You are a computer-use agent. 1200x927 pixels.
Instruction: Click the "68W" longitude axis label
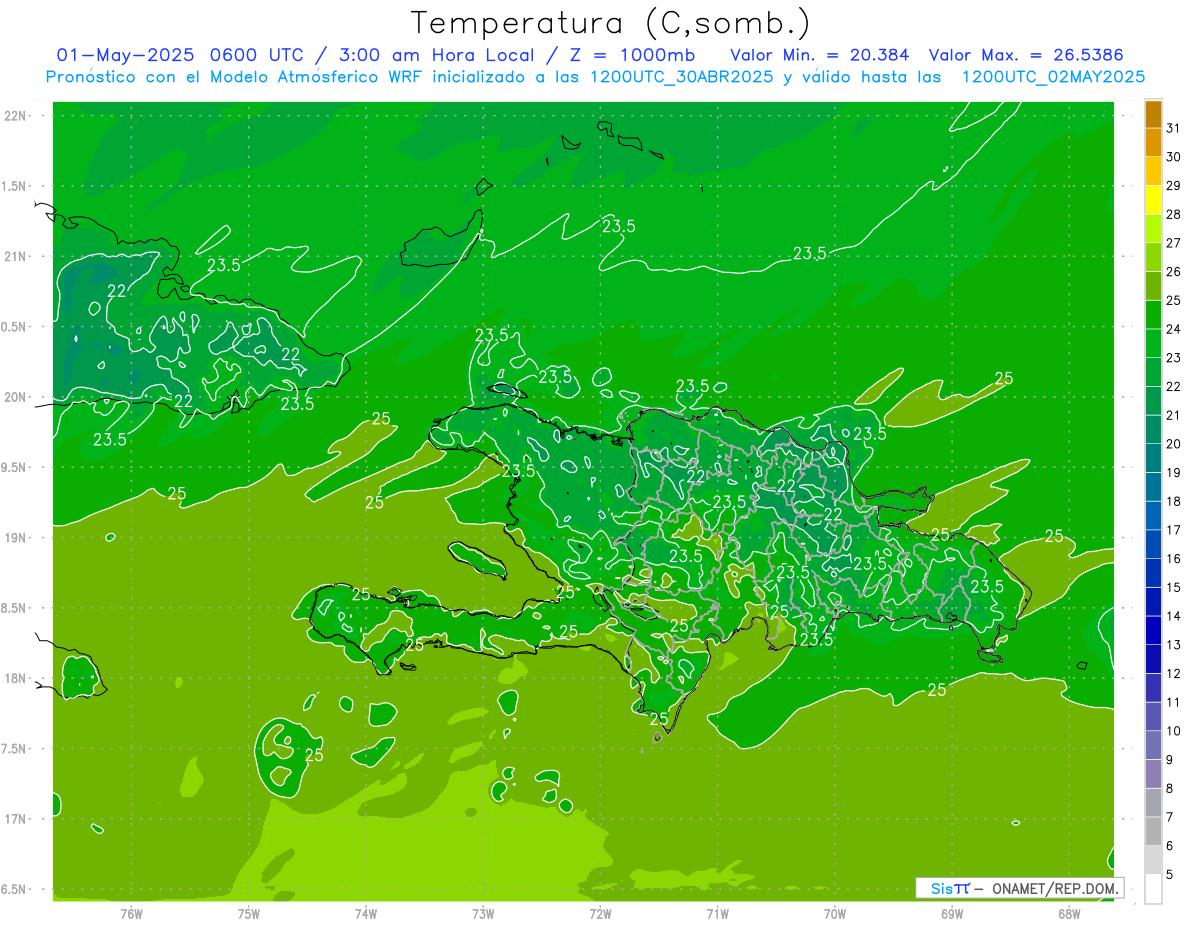pyautogui.click(x=1069, y=912)
